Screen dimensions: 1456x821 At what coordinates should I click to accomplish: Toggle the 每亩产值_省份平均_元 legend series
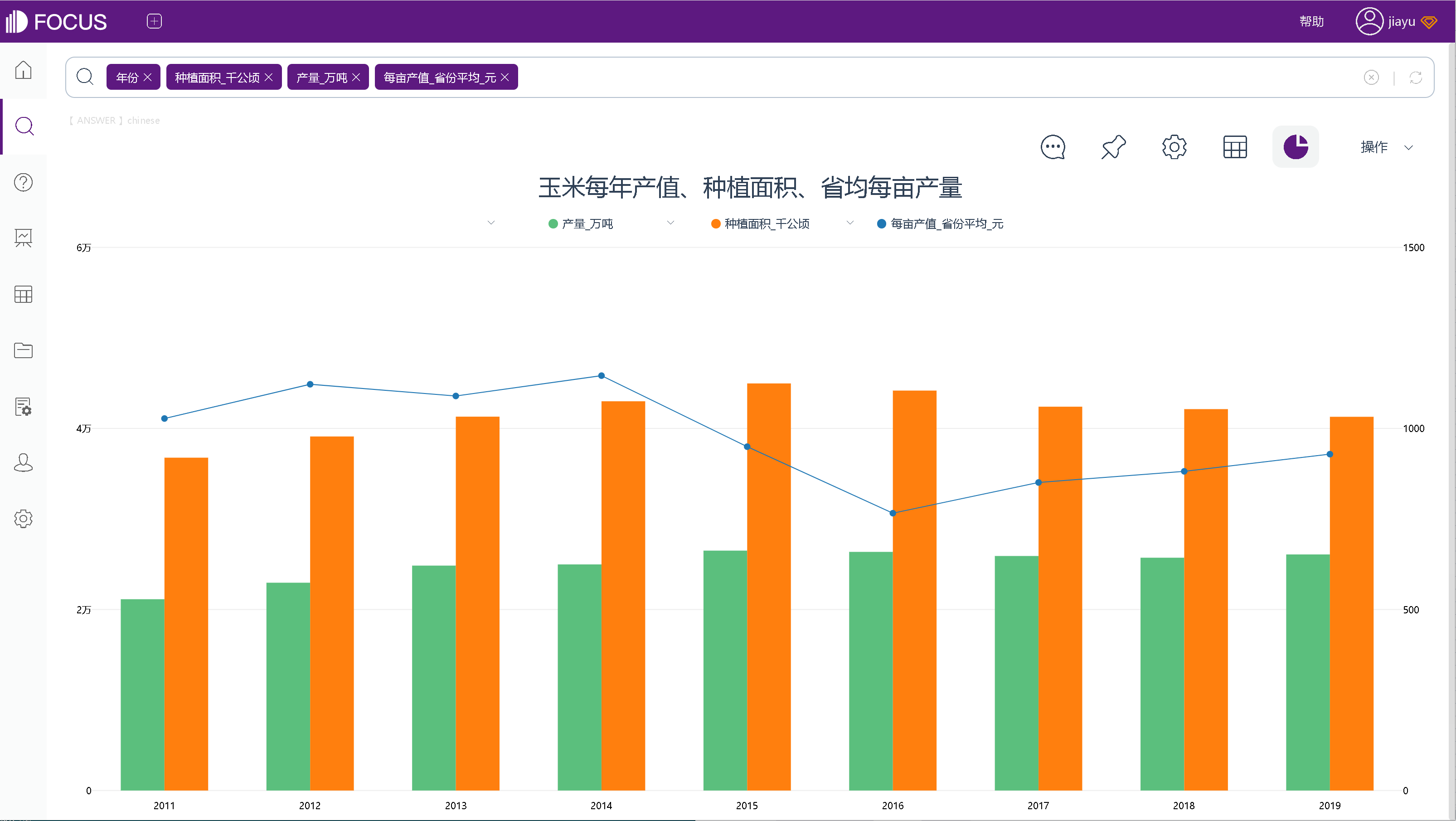click(940, 224)
